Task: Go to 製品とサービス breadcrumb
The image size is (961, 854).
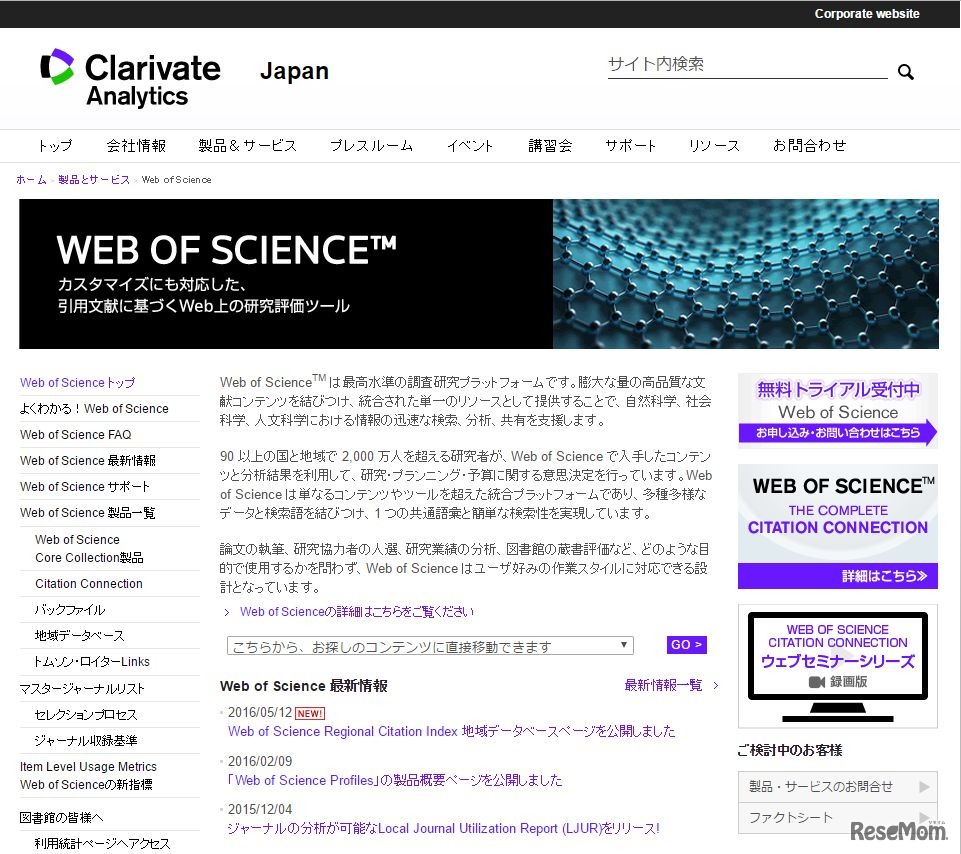Action: coord(94,180)
